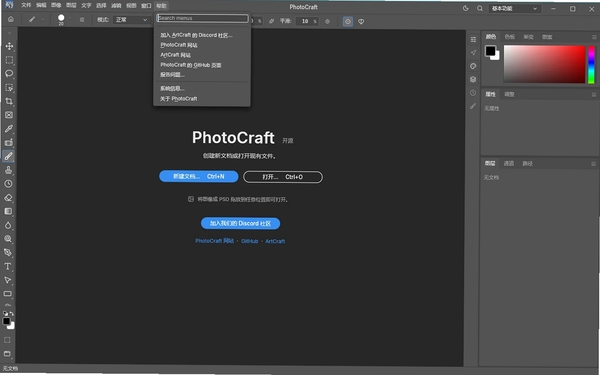Toggle pen pressure icon beside 平滑
Viewport: 600px width, 375px height.
[271, 21]
